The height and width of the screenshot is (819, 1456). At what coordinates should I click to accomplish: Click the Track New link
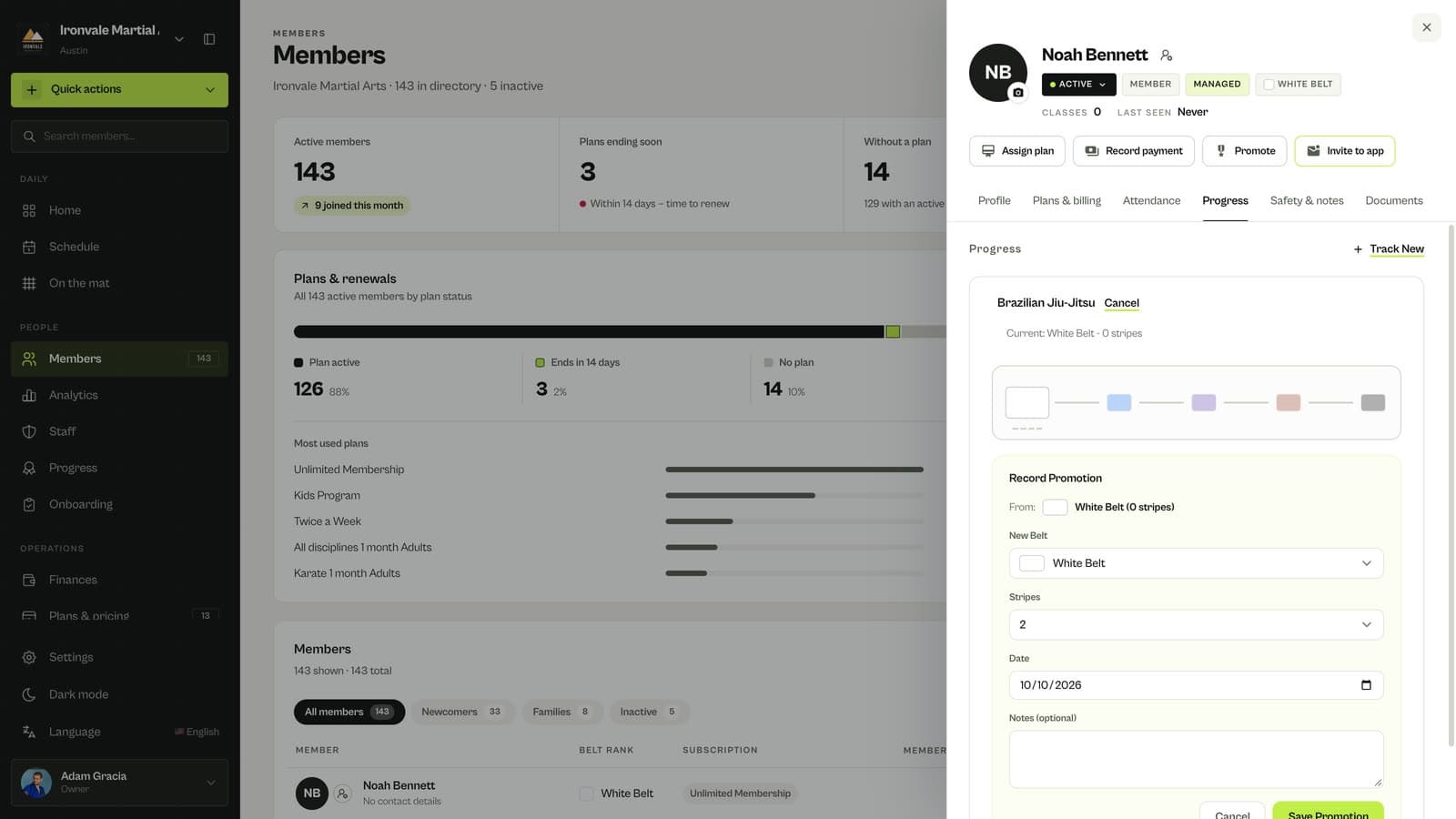(x=1389, y=249)
